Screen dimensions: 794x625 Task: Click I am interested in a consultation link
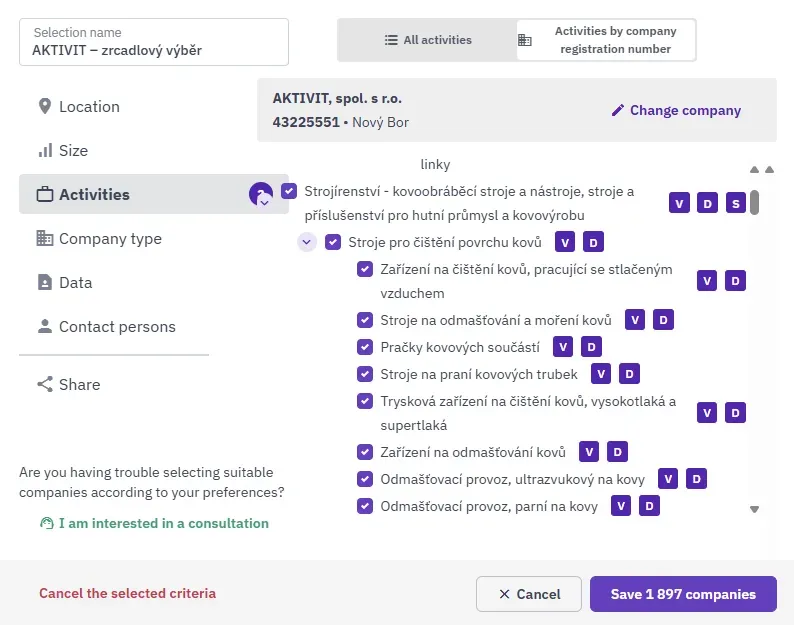(x=164, y=523)
